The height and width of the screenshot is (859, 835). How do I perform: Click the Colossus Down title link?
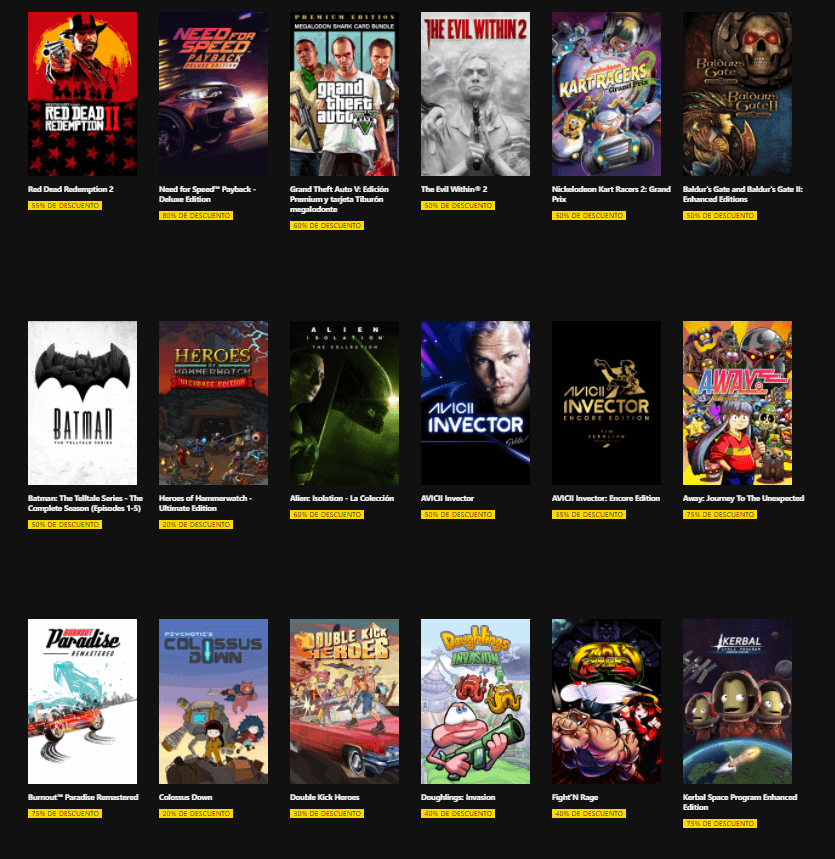185,797
